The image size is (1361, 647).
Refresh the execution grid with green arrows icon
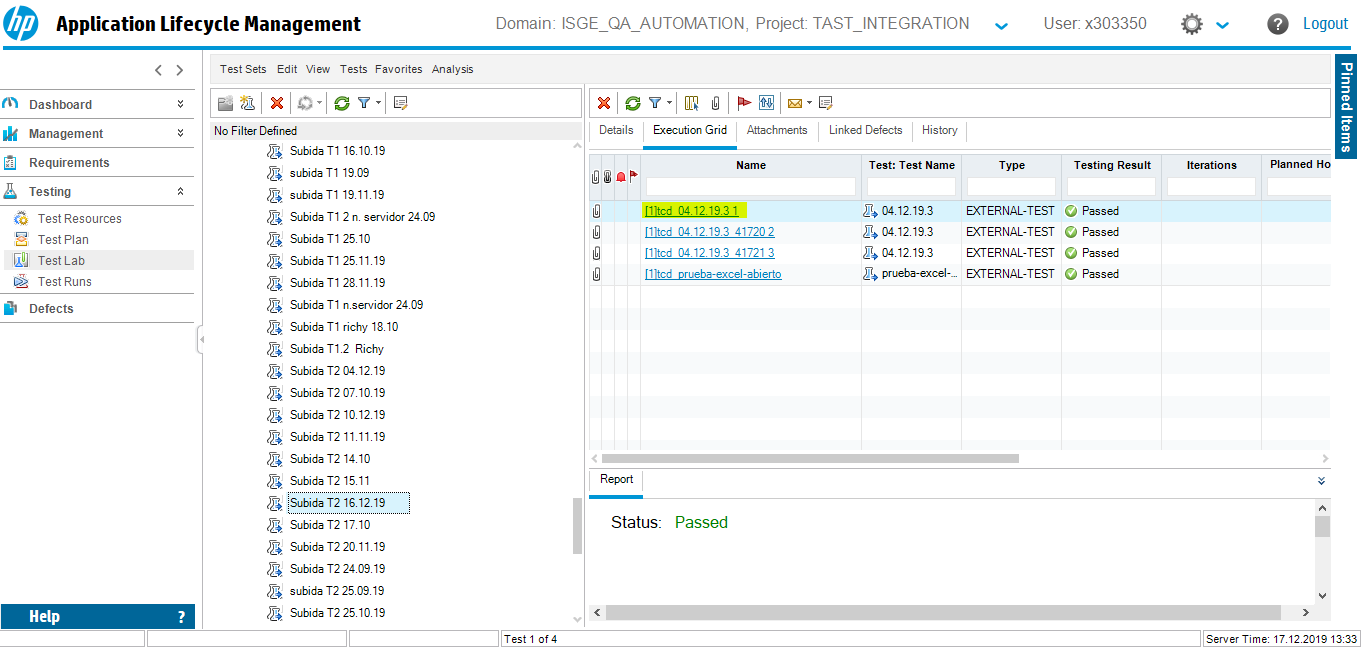click(x=632, y=103)
